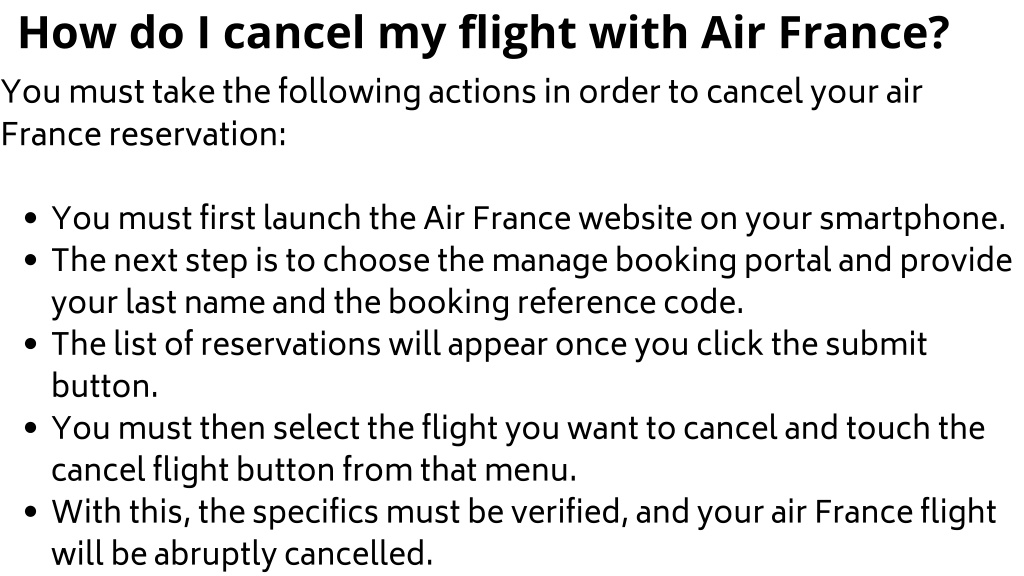This screenshot has height=576, width=1024.
Task: Click the word 'button.' under the third bullet
Action: point(104,385)
